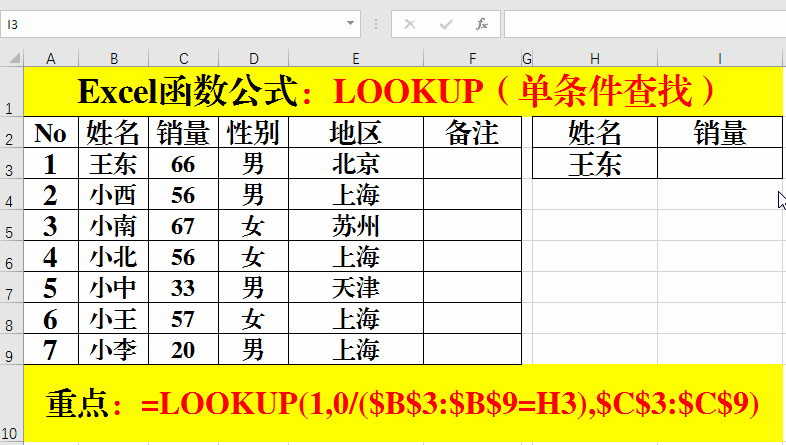Screen dimensions: 786x445
Task: Select column D header
Action: 254,59
